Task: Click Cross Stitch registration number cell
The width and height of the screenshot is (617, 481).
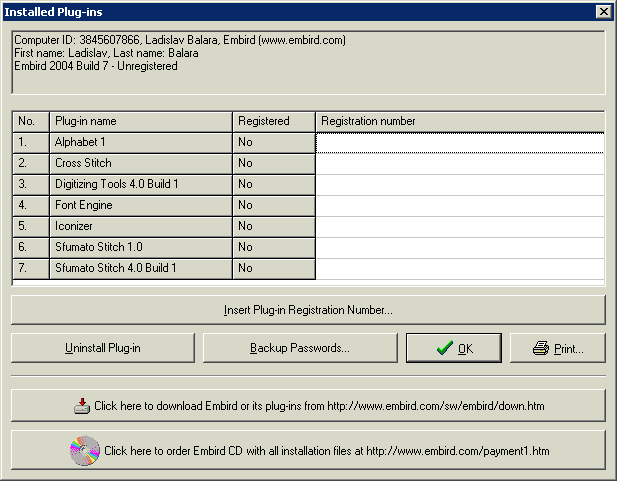Action: click(x=460, y=163)
